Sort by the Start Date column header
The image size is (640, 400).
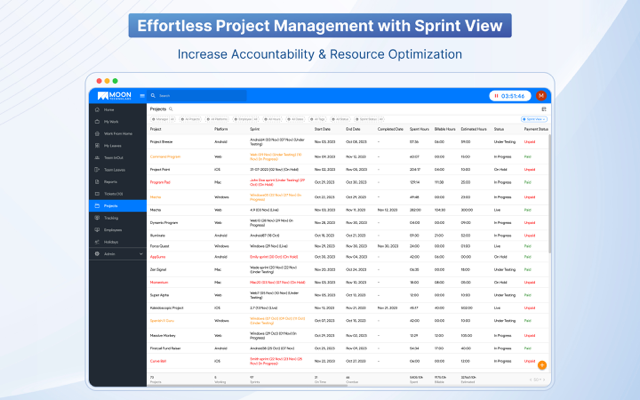tap(322, 129)
